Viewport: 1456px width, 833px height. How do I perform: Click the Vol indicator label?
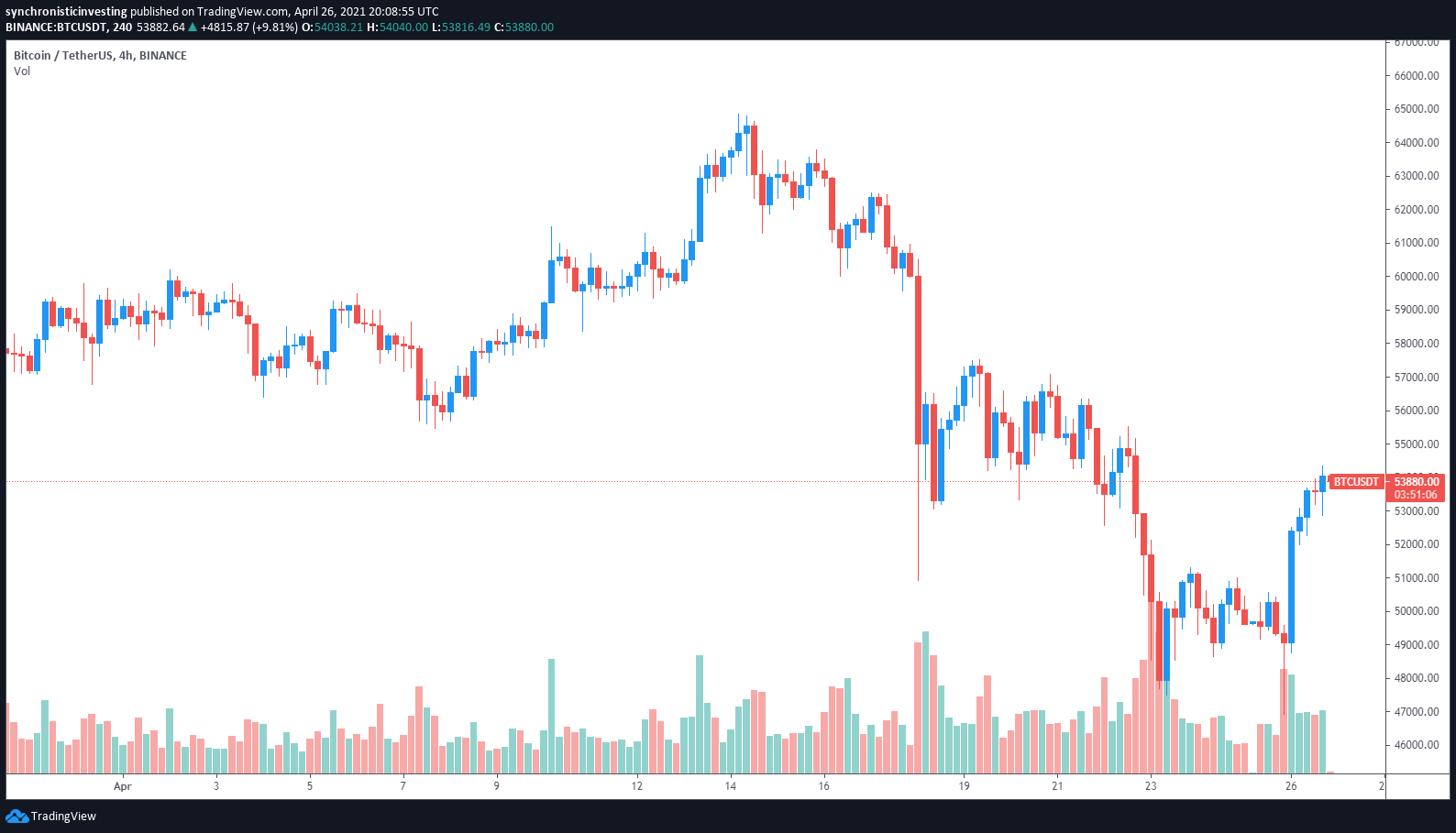(22, 71)
